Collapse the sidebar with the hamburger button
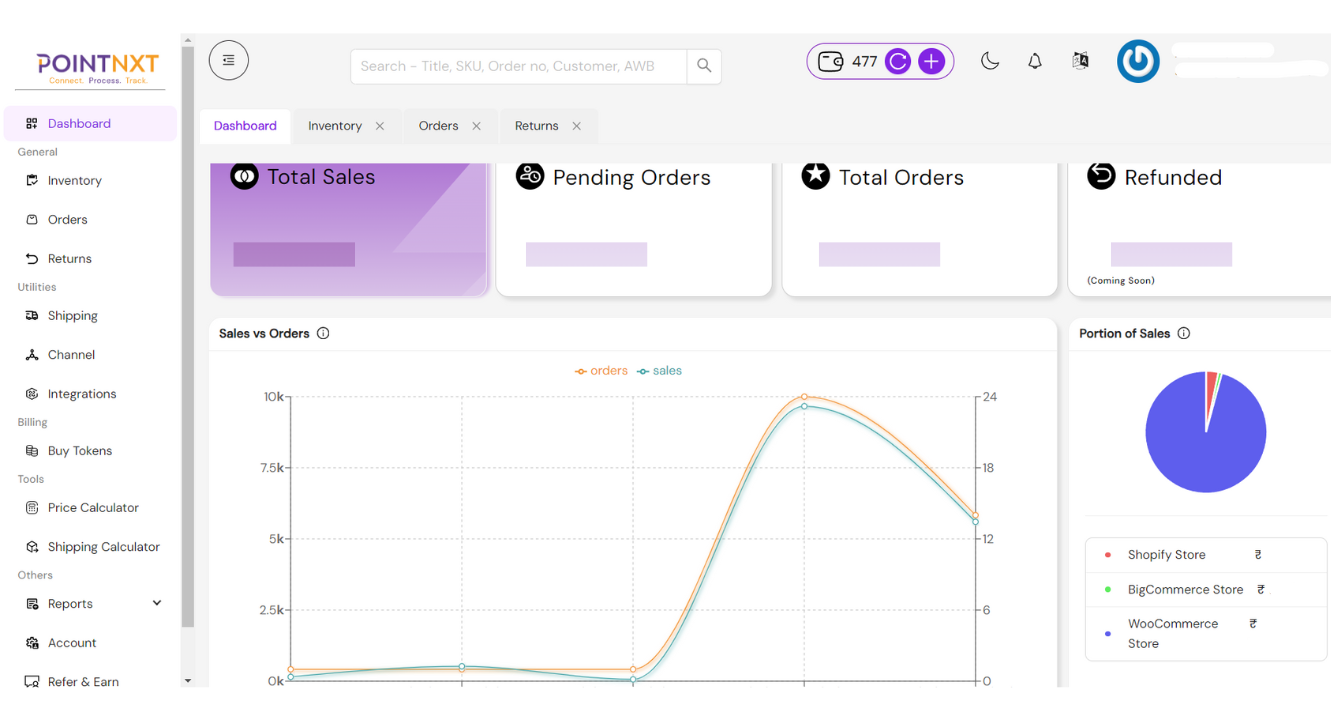 pyautogui.click(x=228, y=60)
